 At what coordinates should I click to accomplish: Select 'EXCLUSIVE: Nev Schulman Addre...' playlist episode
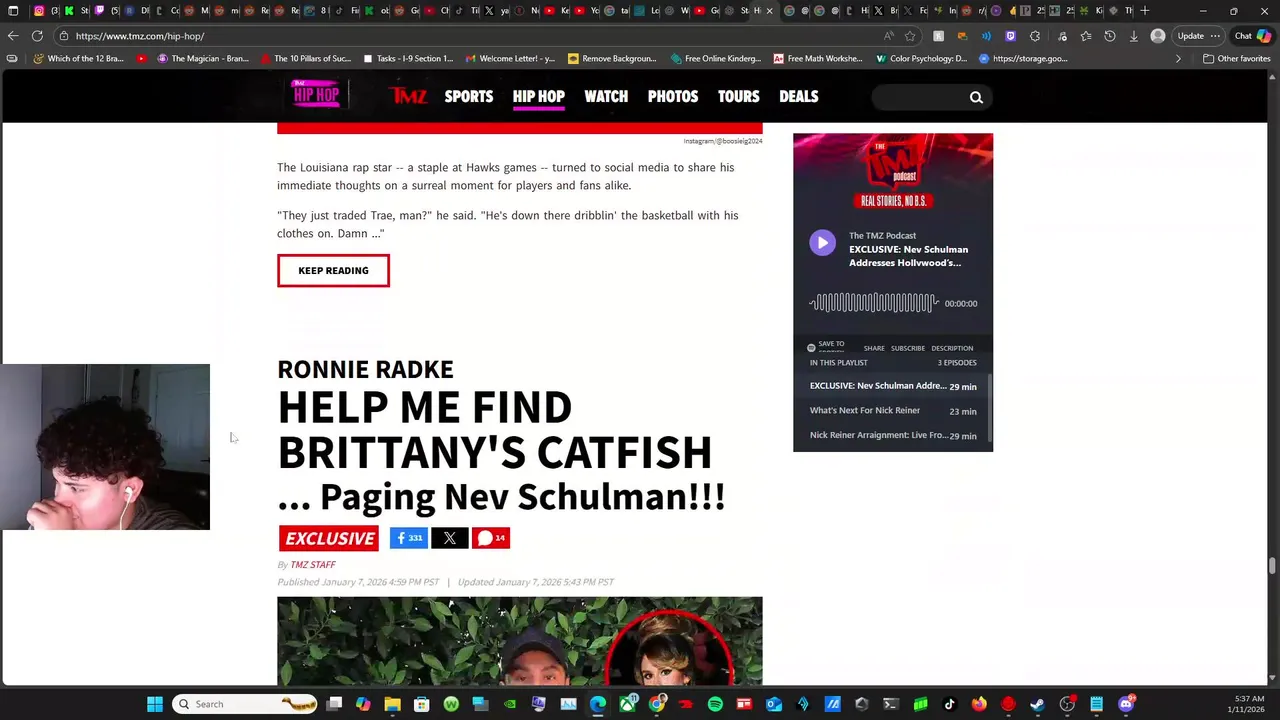pyautogui.click(x=893, y=386)
